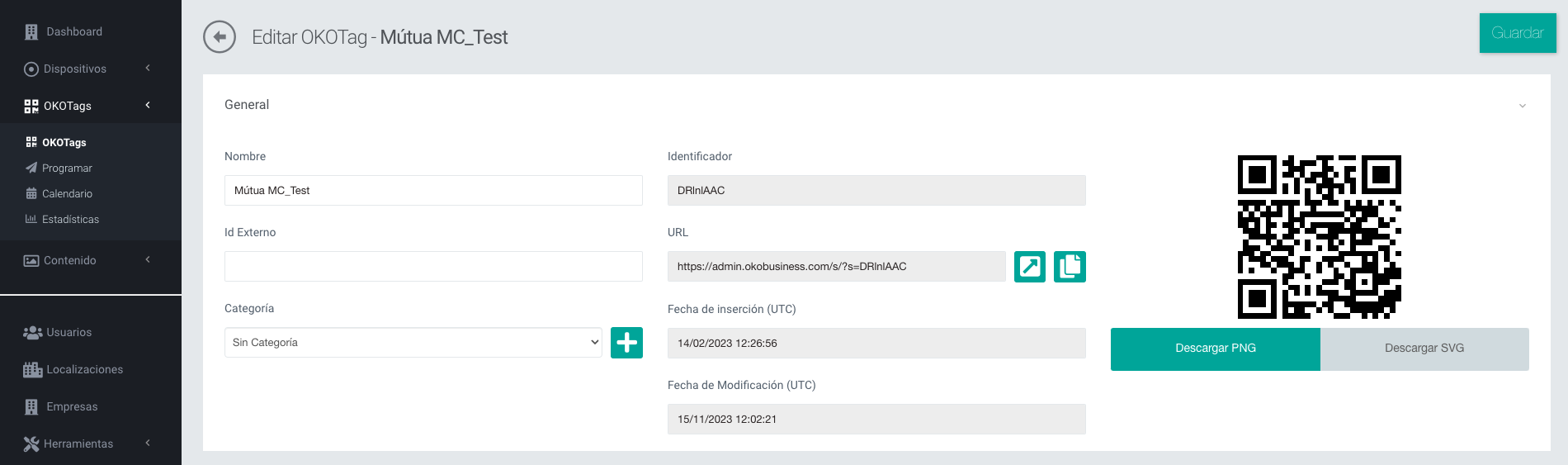Click the General section heading

pyautogui.click(x=247, y=105)
